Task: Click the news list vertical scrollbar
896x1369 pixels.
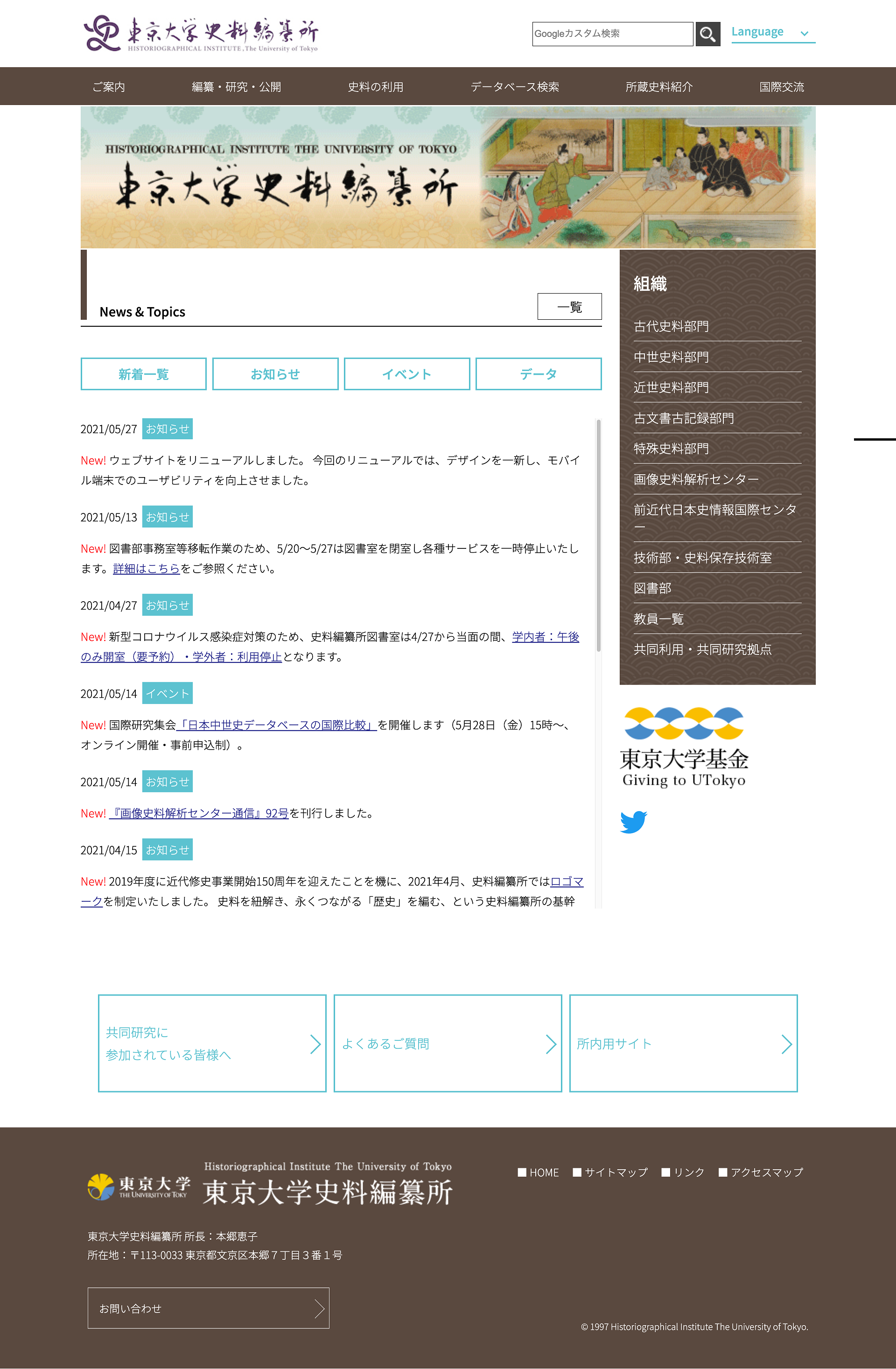Action: click(599, 535)
